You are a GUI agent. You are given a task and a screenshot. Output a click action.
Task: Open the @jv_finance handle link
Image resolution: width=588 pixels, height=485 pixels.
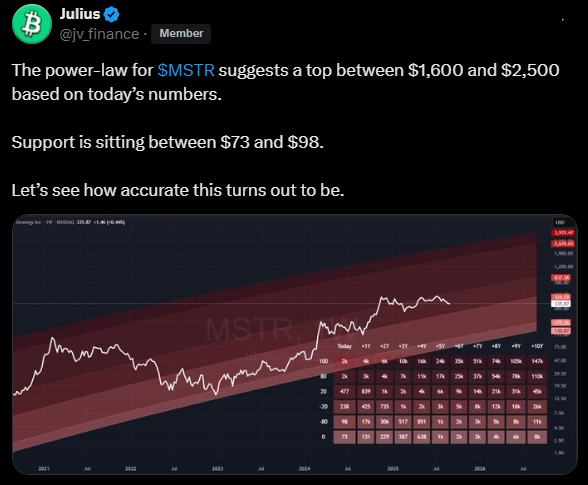click(x=99, y=34)
